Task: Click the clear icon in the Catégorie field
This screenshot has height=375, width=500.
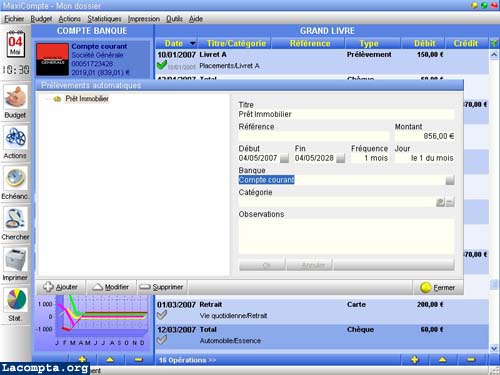Action: pos(450,202)
